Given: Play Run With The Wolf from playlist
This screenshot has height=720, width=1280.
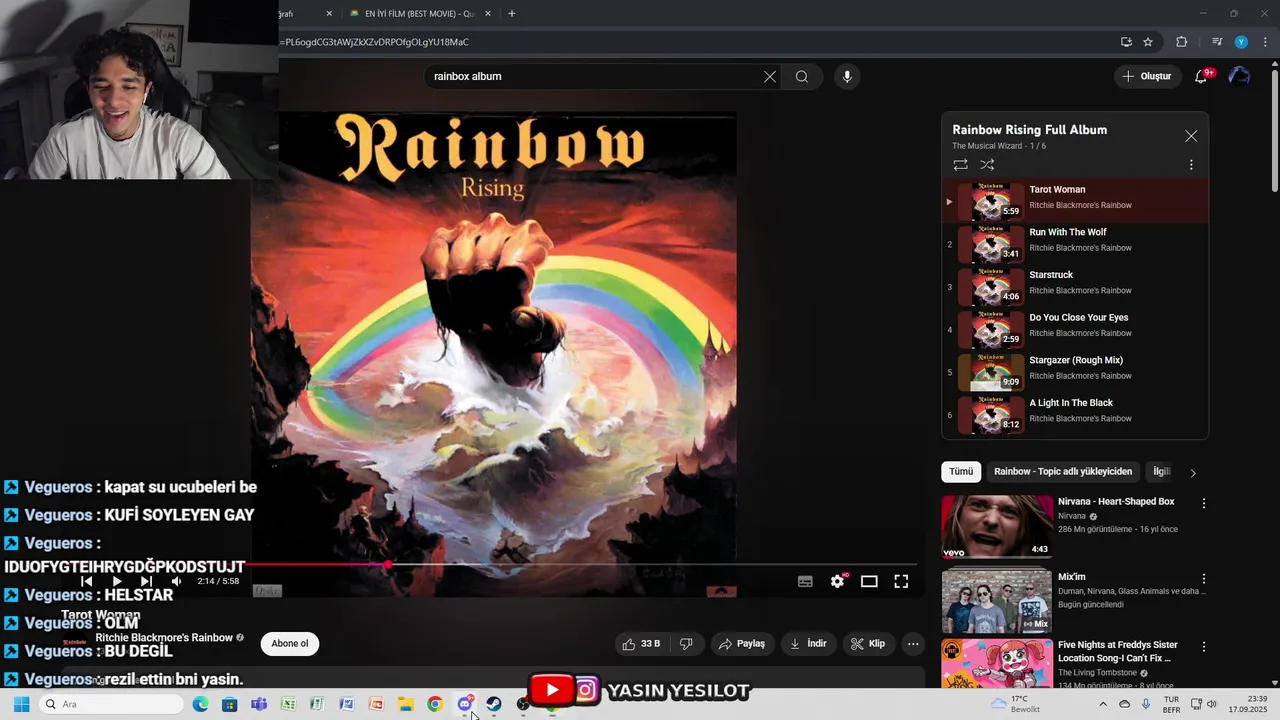Looking at the screenshot, I should (x=1075, y=244).
